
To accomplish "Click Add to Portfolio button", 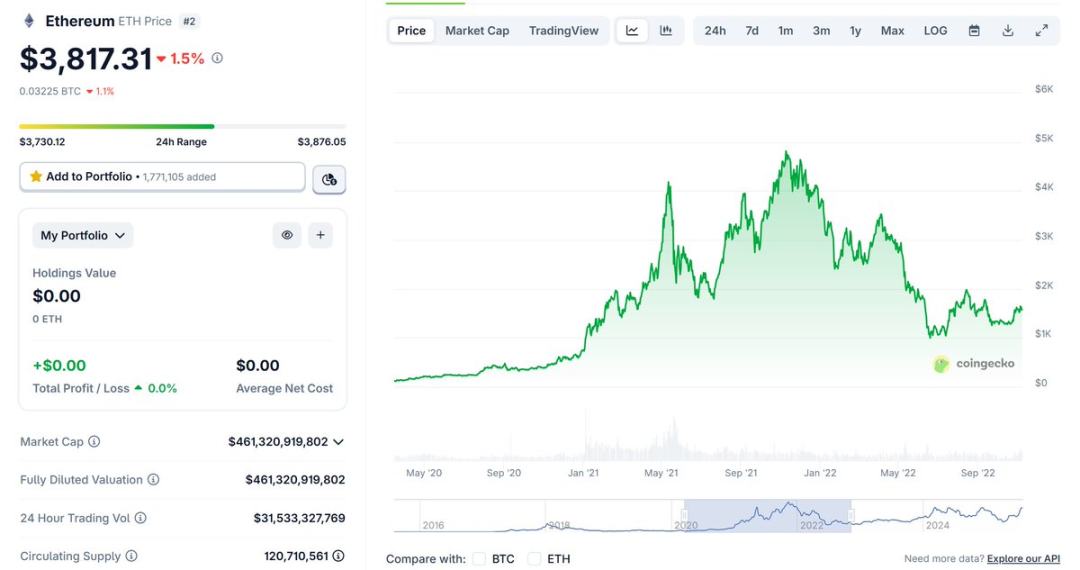I will pyautogui.click(x=162, y=177).
